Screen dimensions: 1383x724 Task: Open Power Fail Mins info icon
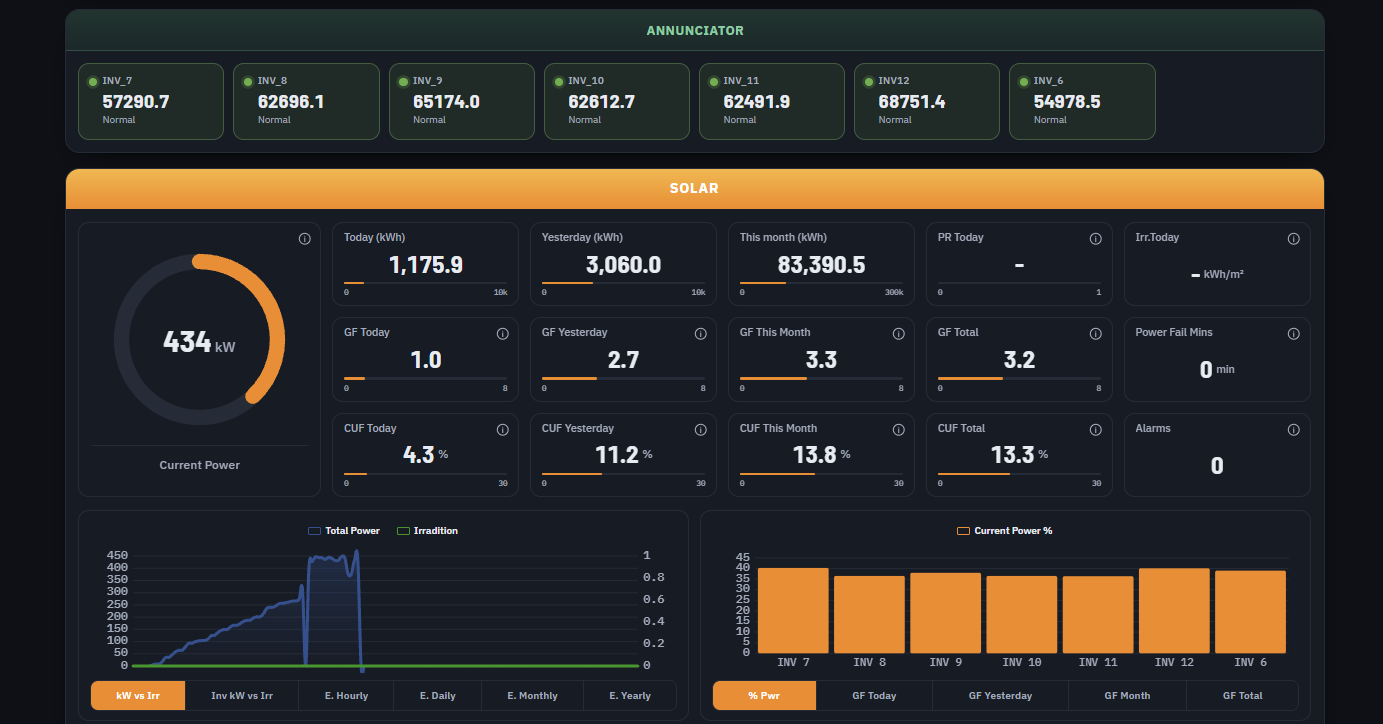click(x=1294, y=334)
